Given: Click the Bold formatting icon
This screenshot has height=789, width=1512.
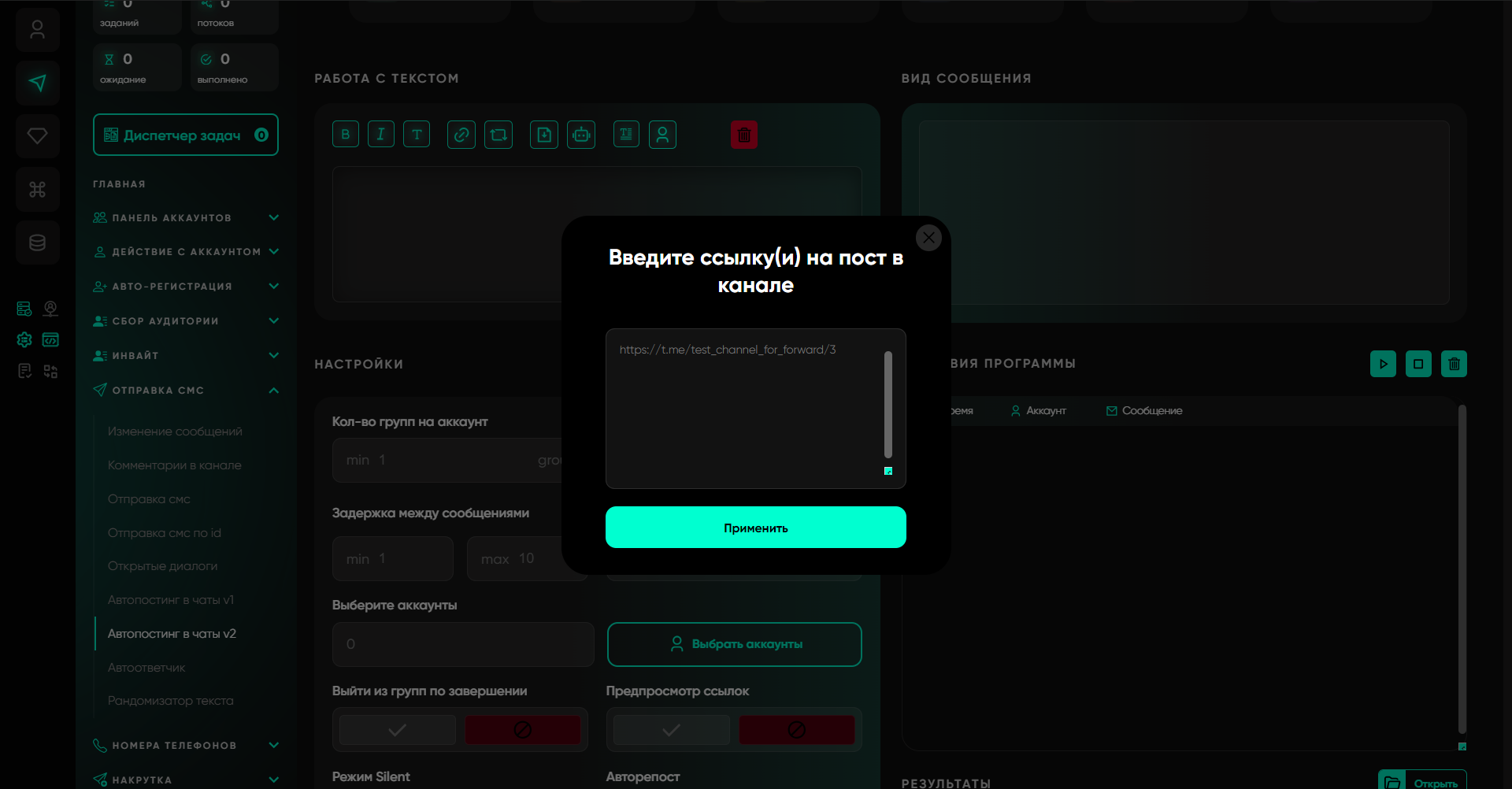Looking at the screenshot, I should coord(345,135).
